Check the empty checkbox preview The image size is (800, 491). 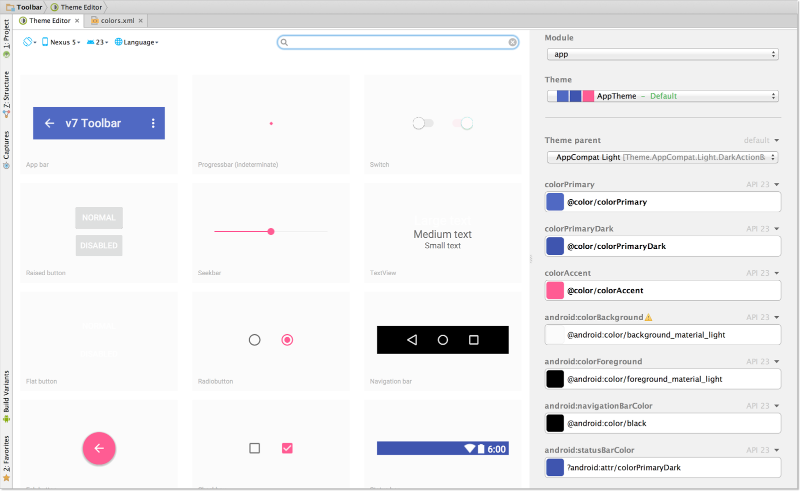255,448
